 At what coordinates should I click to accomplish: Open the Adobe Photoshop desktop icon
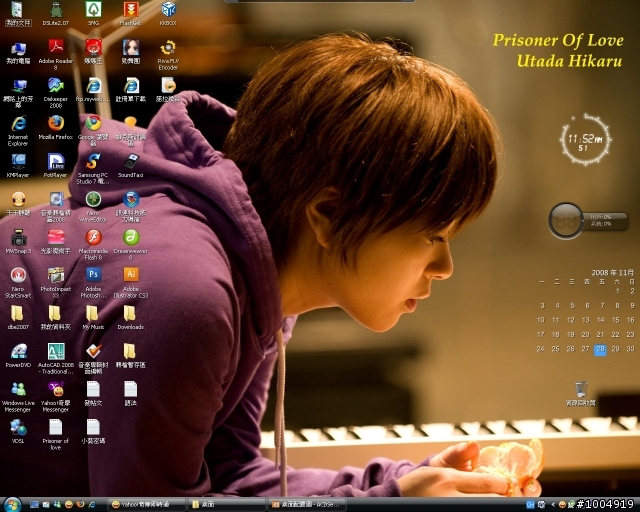(93, 283)
